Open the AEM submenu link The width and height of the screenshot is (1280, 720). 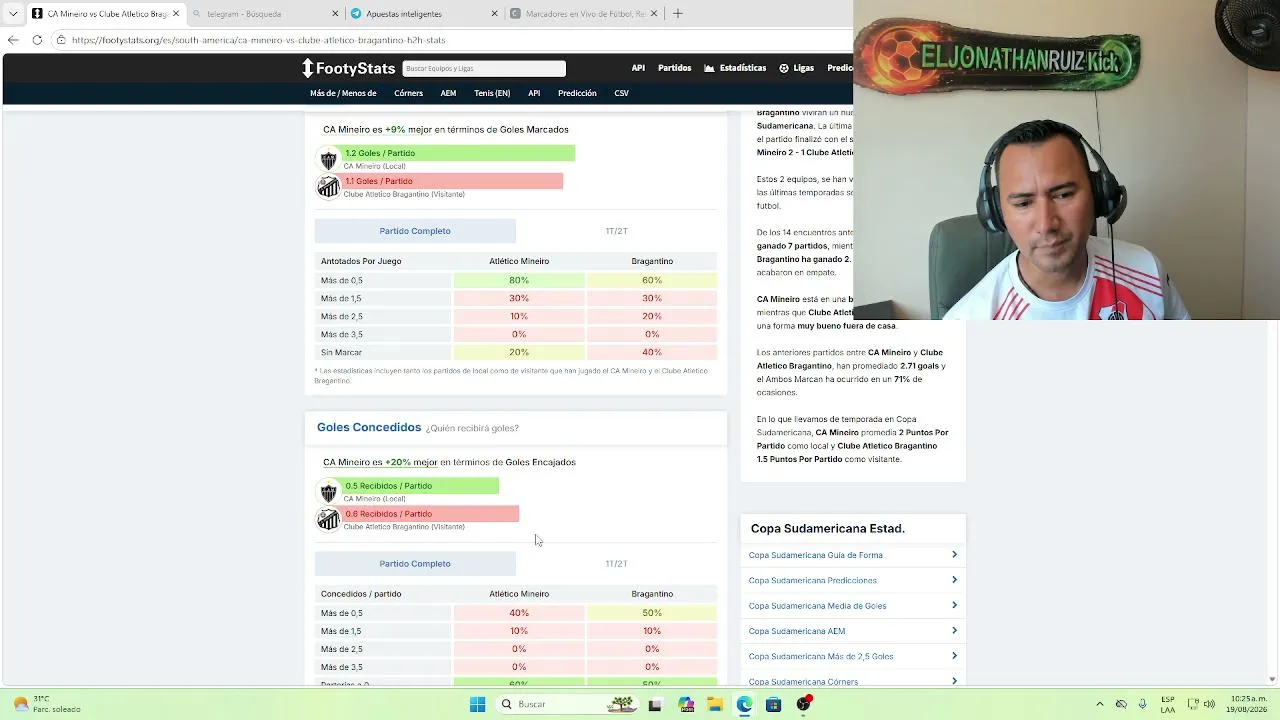[x=448, y=93]
